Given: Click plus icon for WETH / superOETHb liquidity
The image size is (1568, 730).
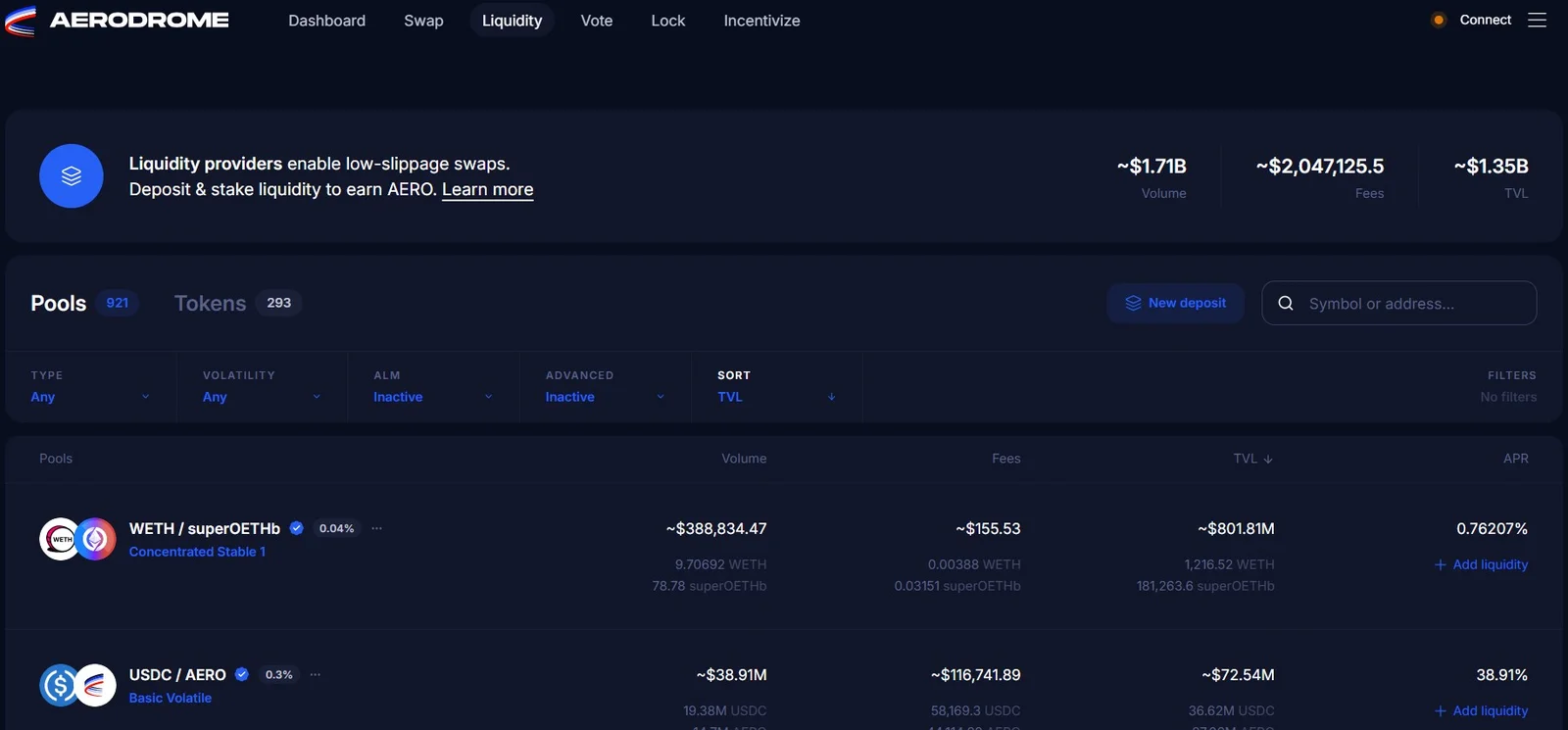Looking at the screenshot, I should pyautogui.click(x=1440, y=564).
